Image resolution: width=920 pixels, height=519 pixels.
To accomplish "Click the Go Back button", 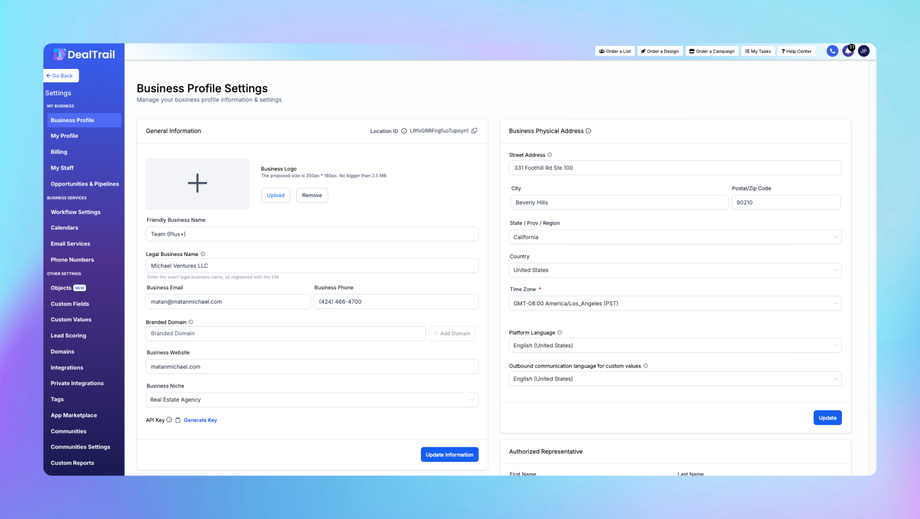I will 61,76.
